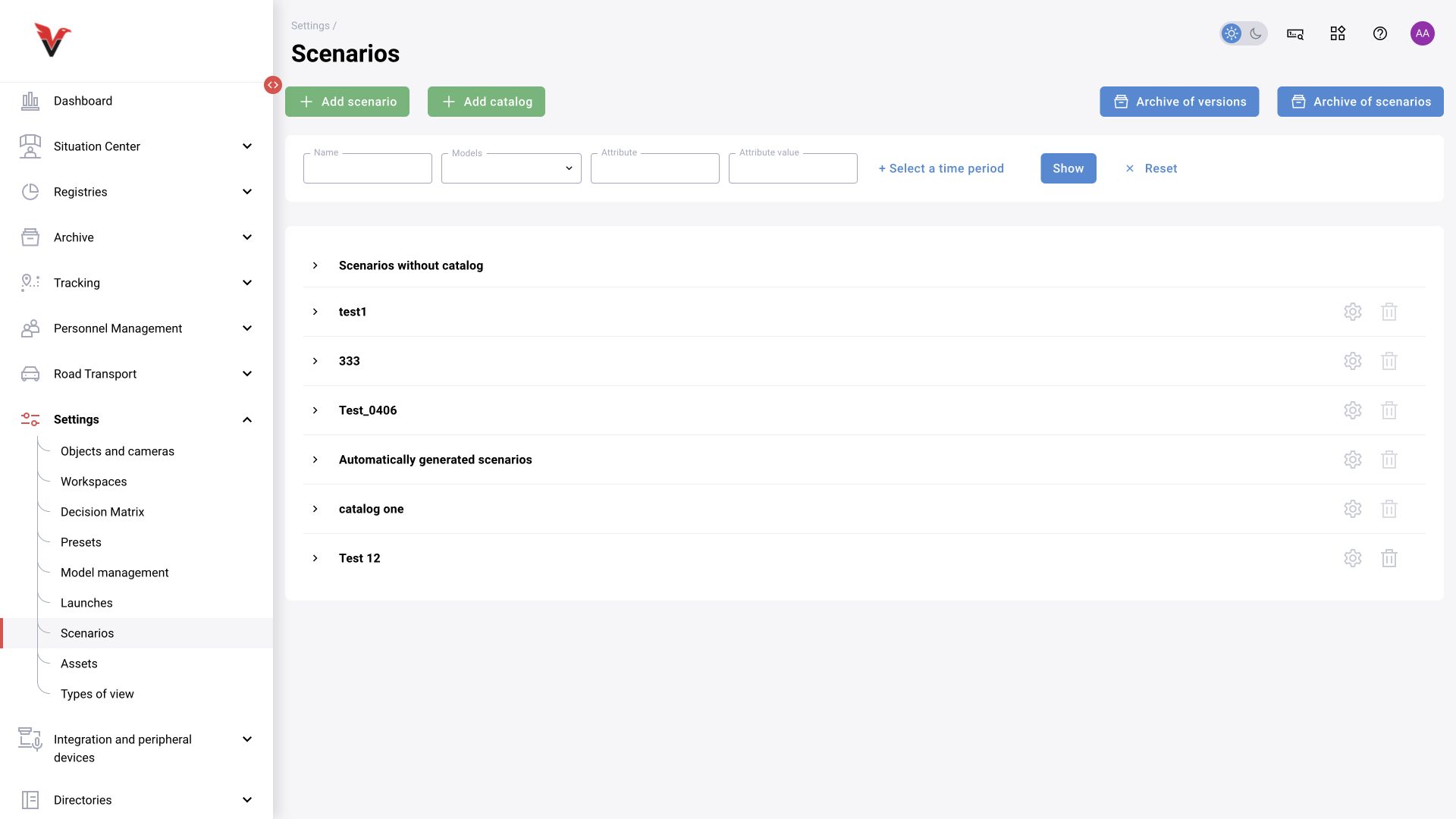Image resolution: width=1456 pixels, height=819 pixels.
Task: Switch to dark theme moon icon
Action: [x=1256, y=33]
